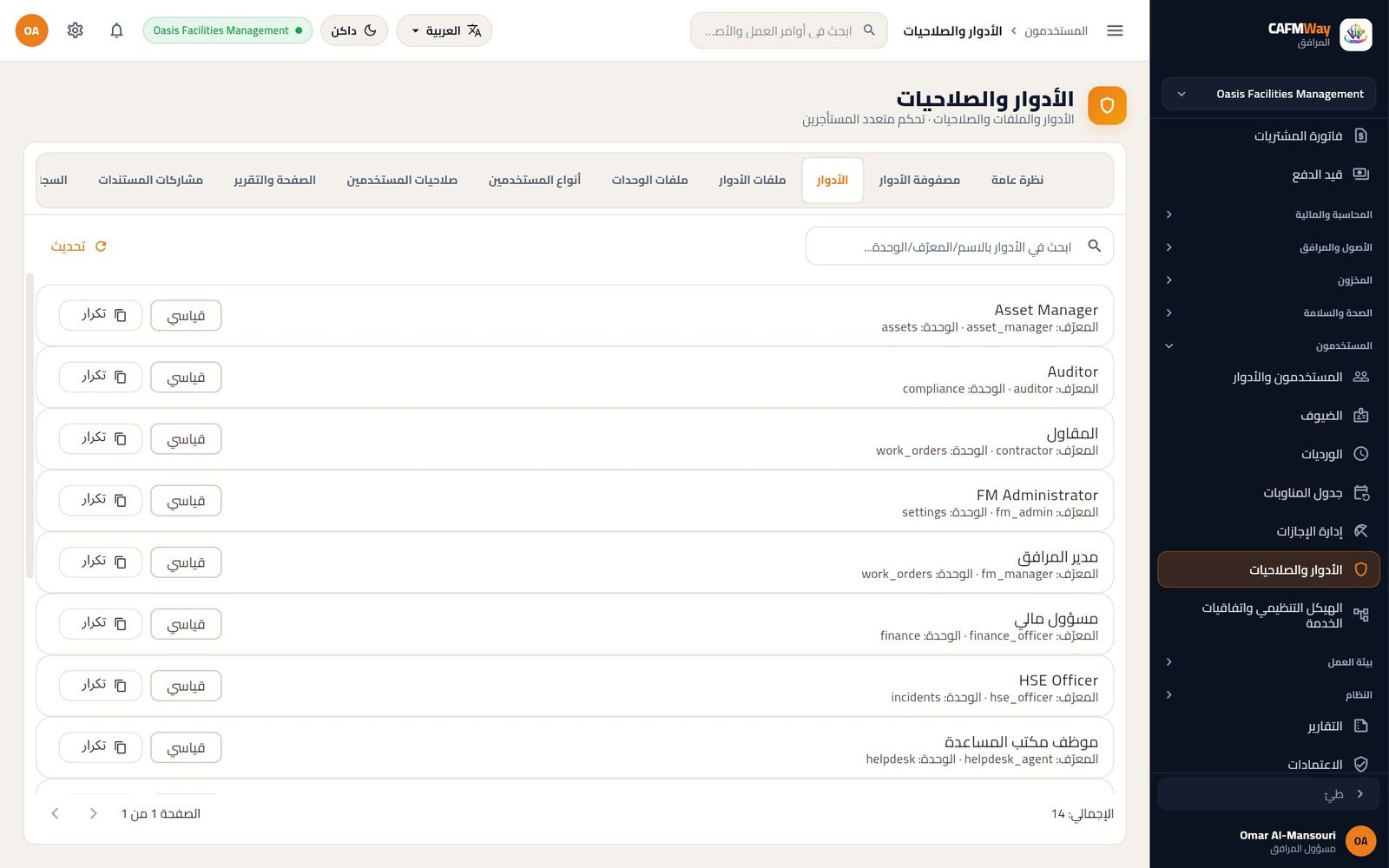Go to previous page arrow
1389x868 pixels.
[94, 813]
